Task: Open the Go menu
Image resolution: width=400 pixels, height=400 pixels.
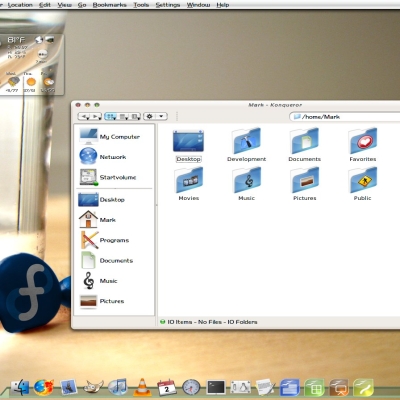Action: click(x=82, y=5)
